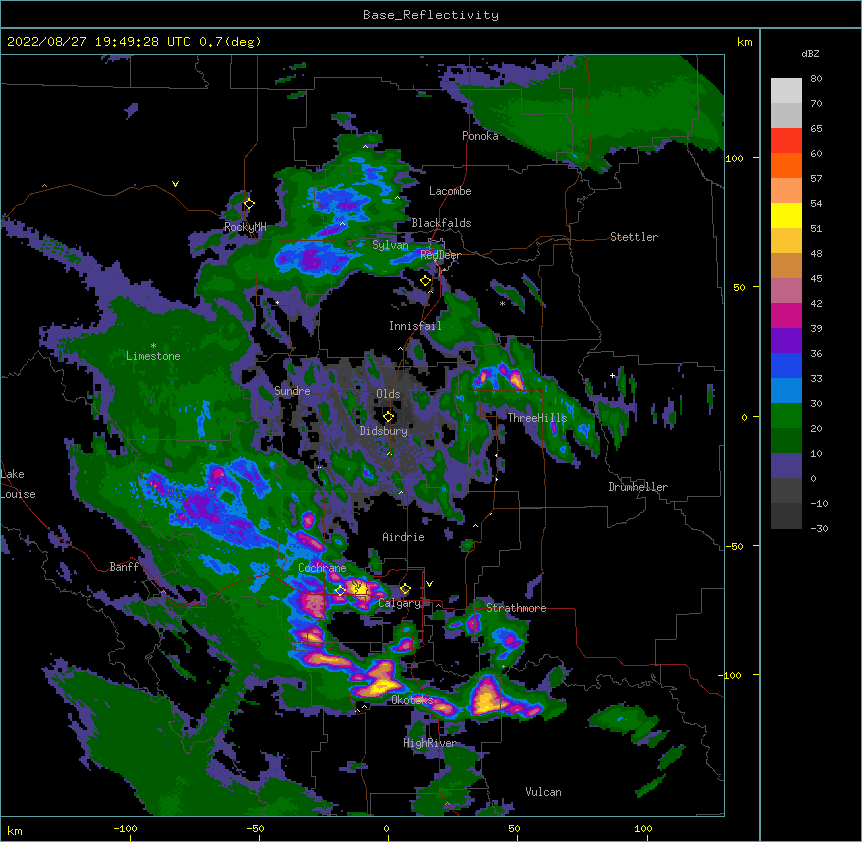Click the ThreeHills city label
The image size is (862, 842).
pyautogui.click(x=537, y=418)
